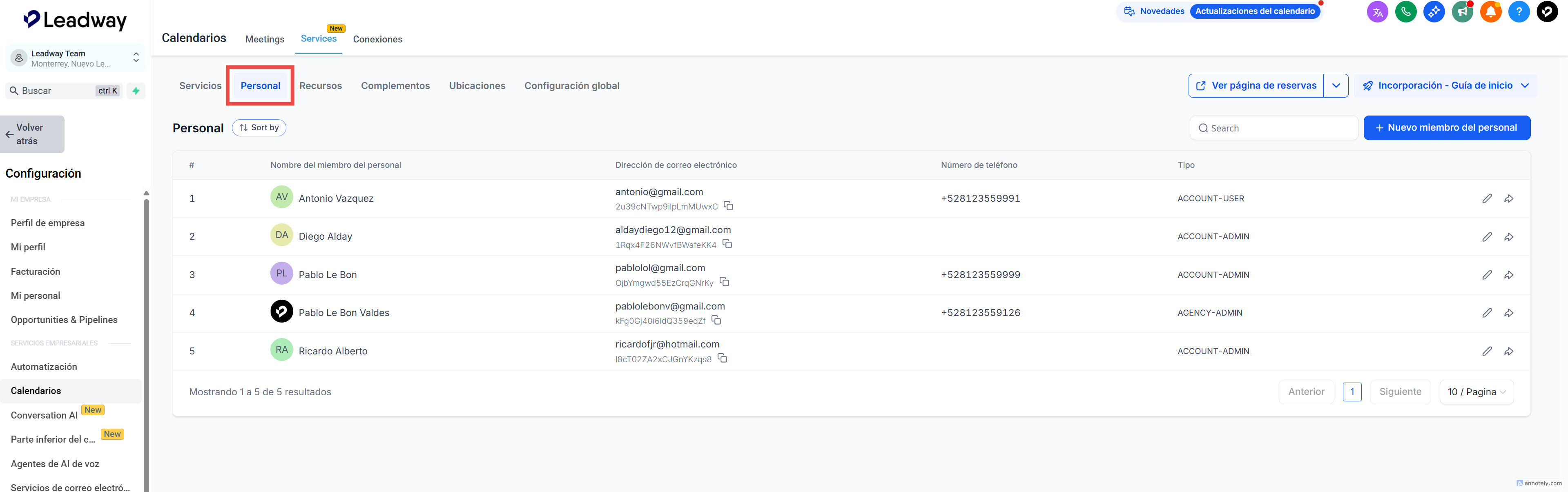
Task: Switch to the Recursos tab
Action: pos(320,86)
